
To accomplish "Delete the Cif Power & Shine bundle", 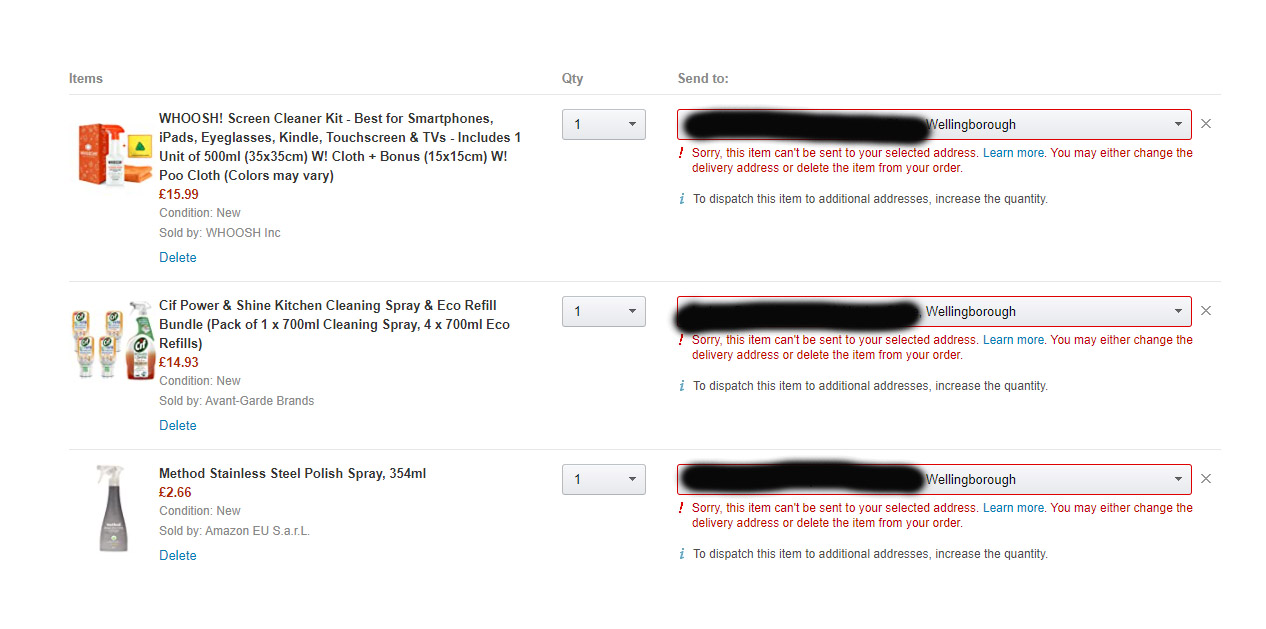I will coord(178,426).
